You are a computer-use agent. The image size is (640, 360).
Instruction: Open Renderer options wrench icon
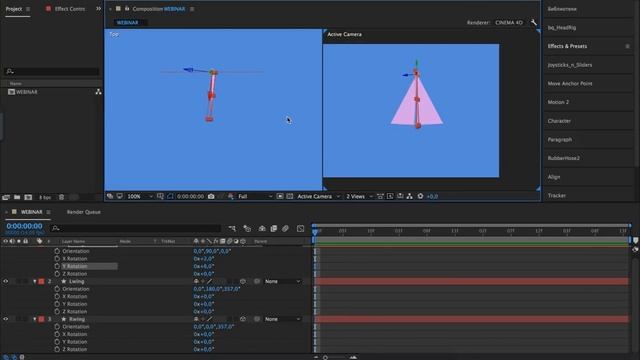coord(534,22)
